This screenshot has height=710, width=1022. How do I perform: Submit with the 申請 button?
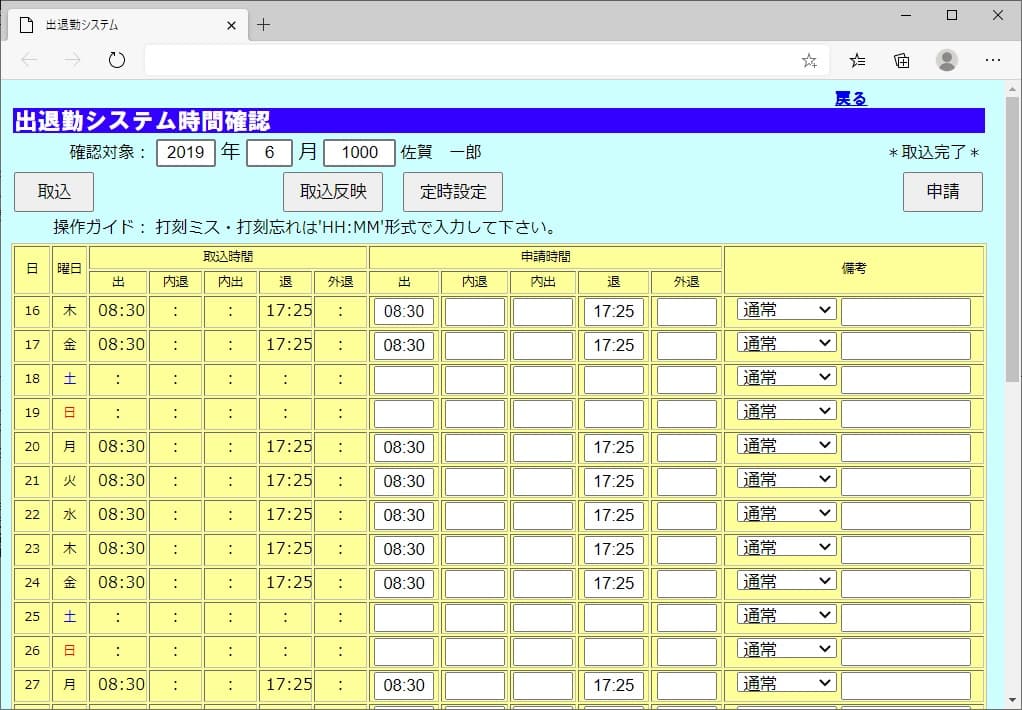[x=942, y=192]
